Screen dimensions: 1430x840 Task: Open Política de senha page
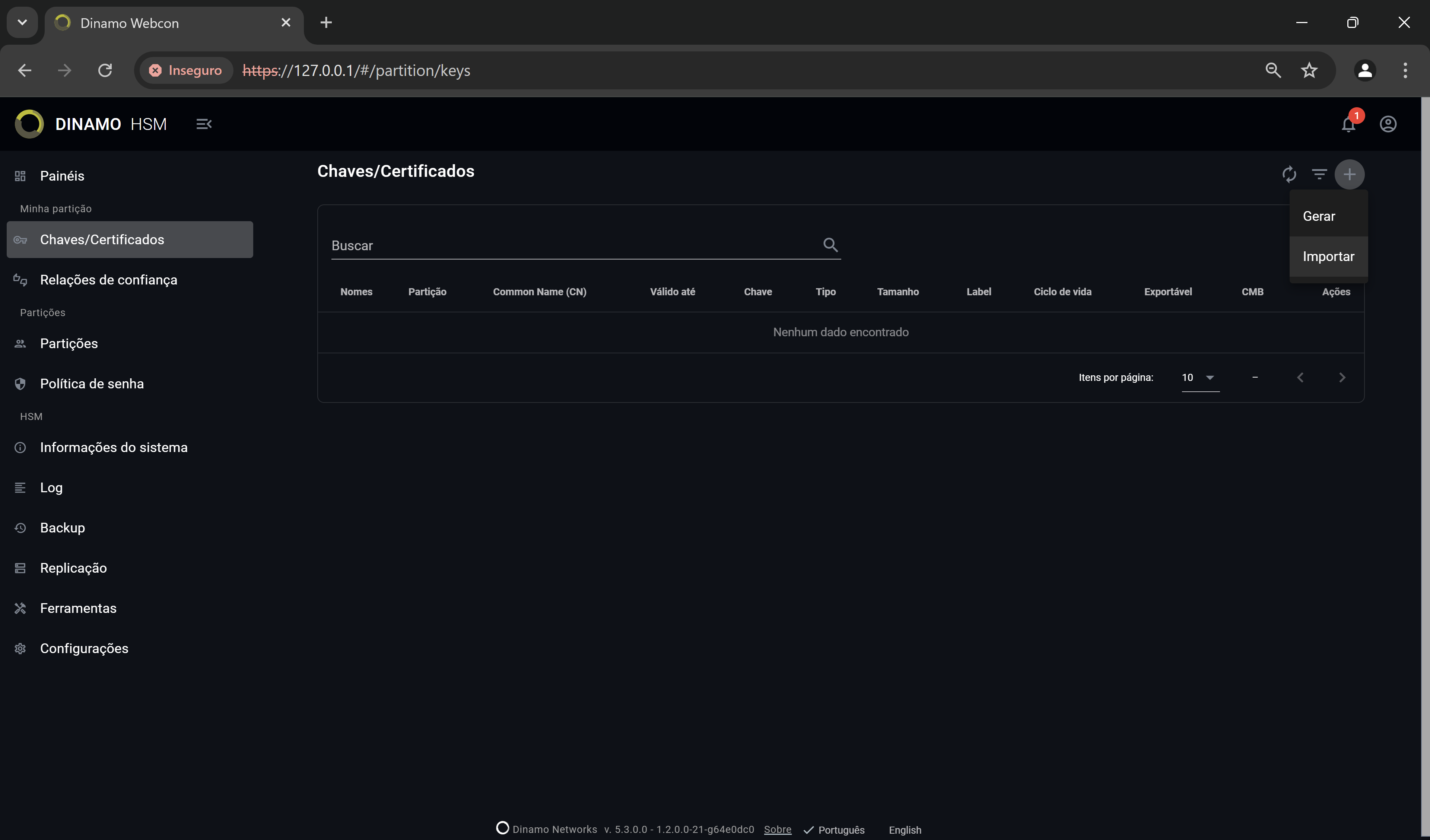(x=130, y=384)
